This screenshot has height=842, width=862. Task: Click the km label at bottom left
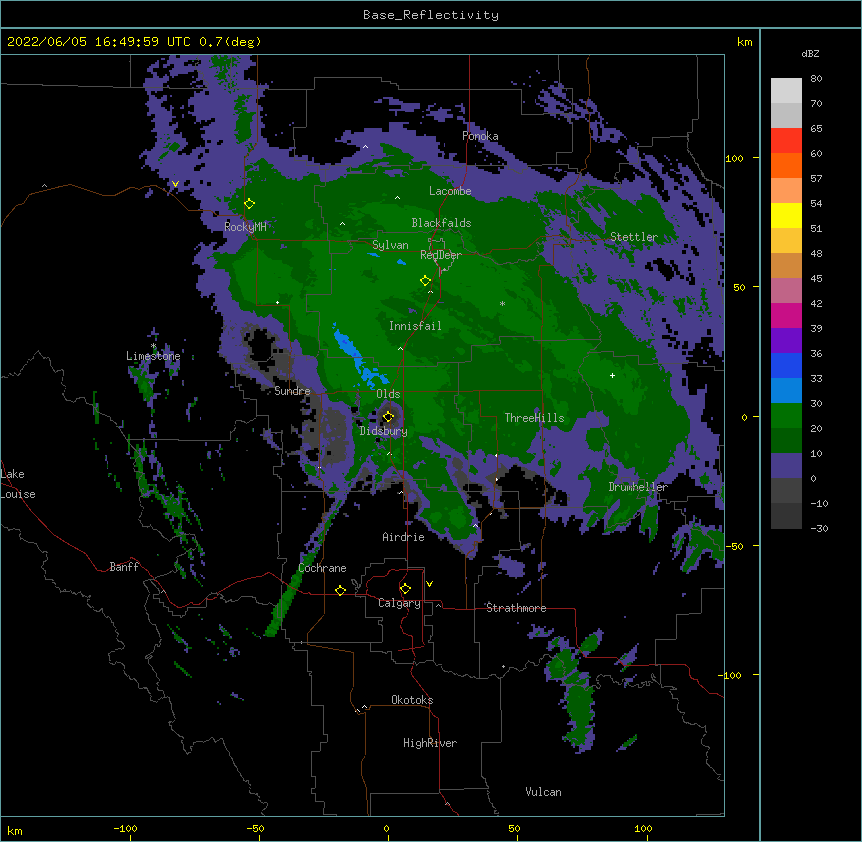15,831
